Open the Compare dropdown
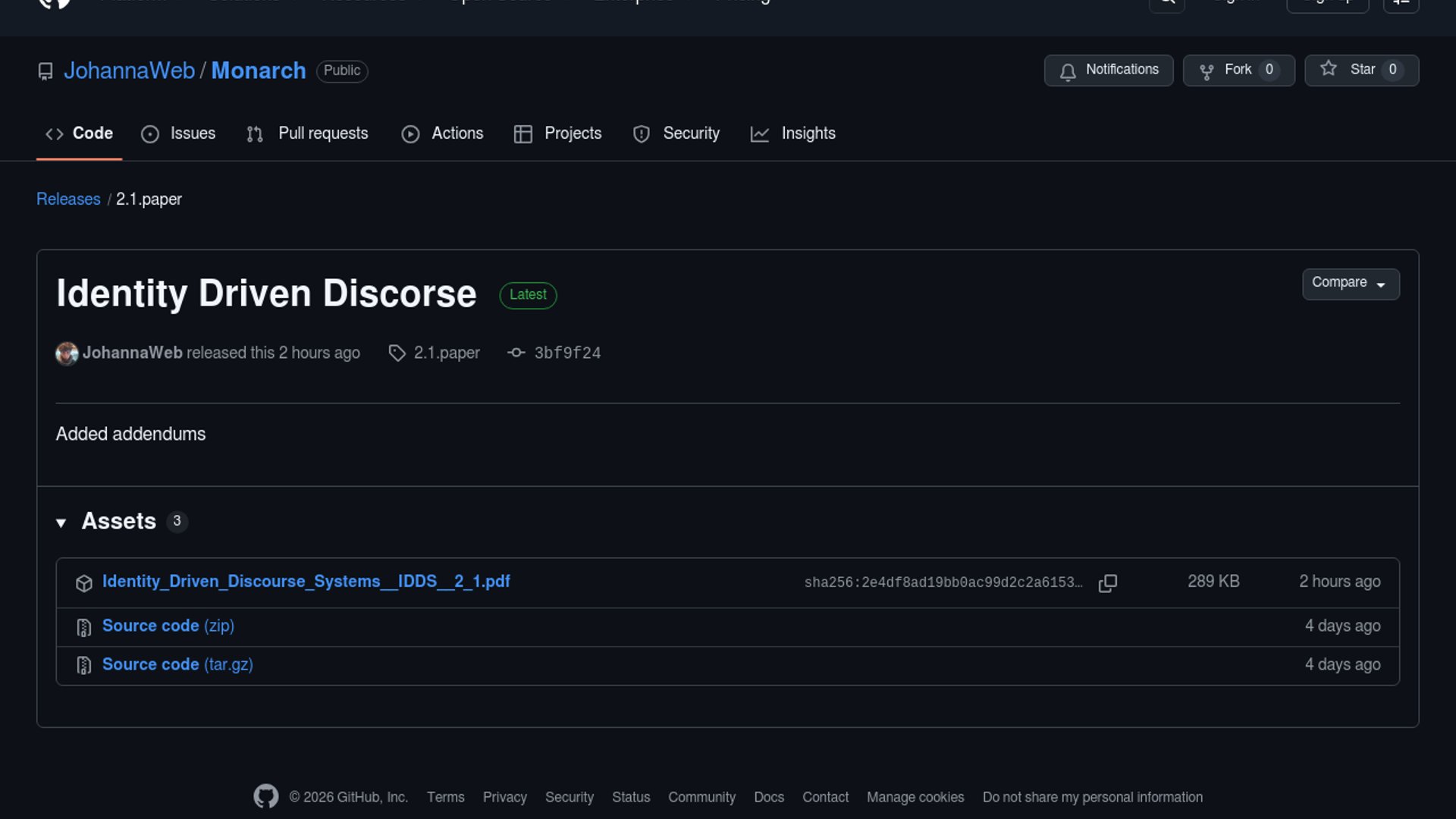Viewport: 1456px width, 819px height. click(x=1350, y=284)
